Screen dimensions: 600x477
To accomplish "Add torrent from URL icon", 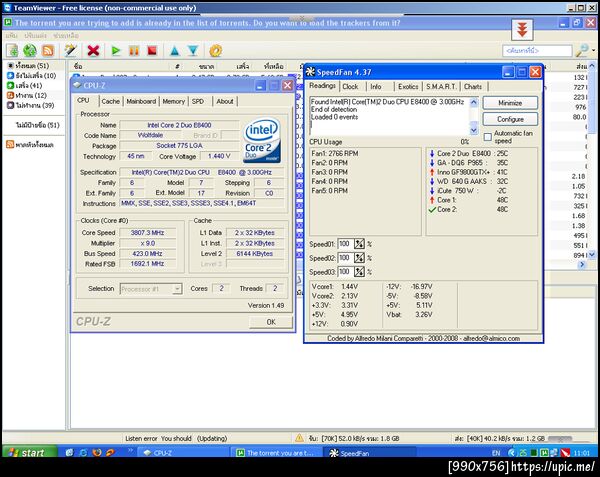I will (x=30, y=50).
